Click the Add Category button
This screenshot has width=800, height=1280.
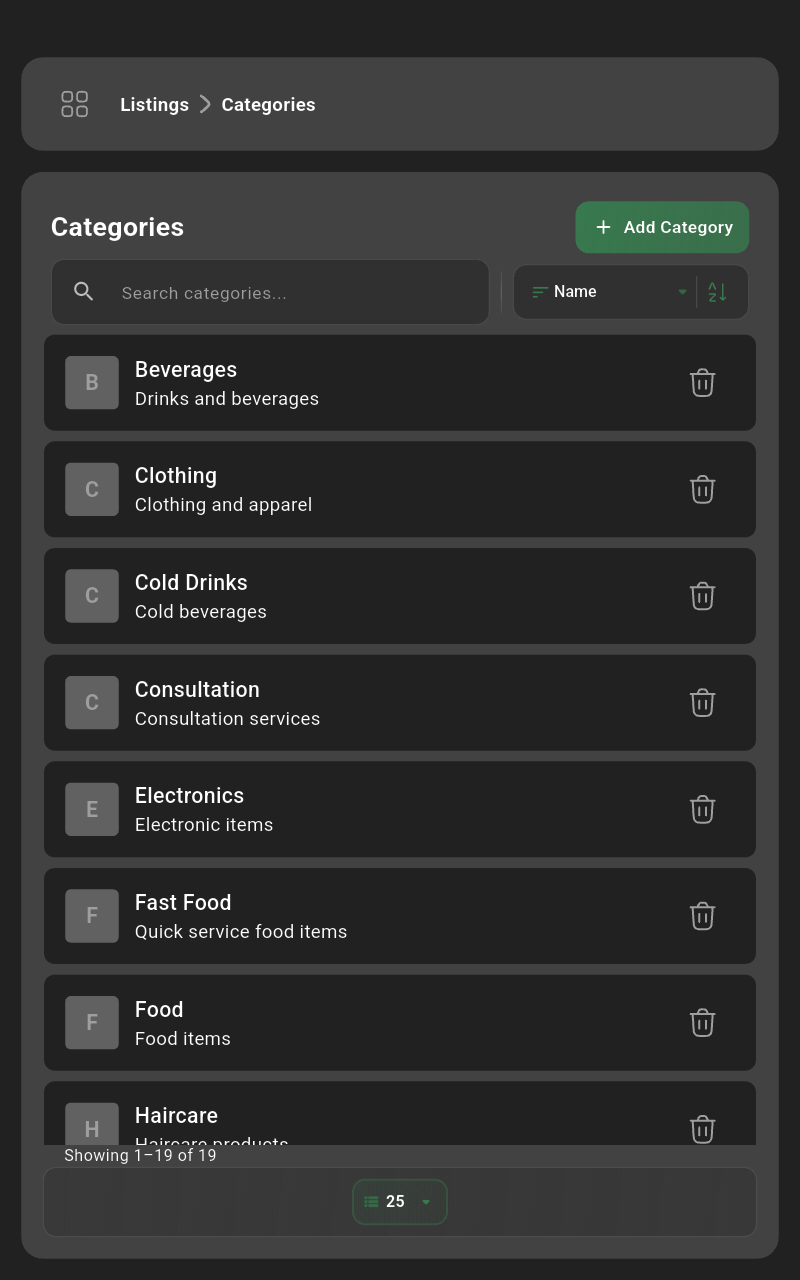click(662, 227)
